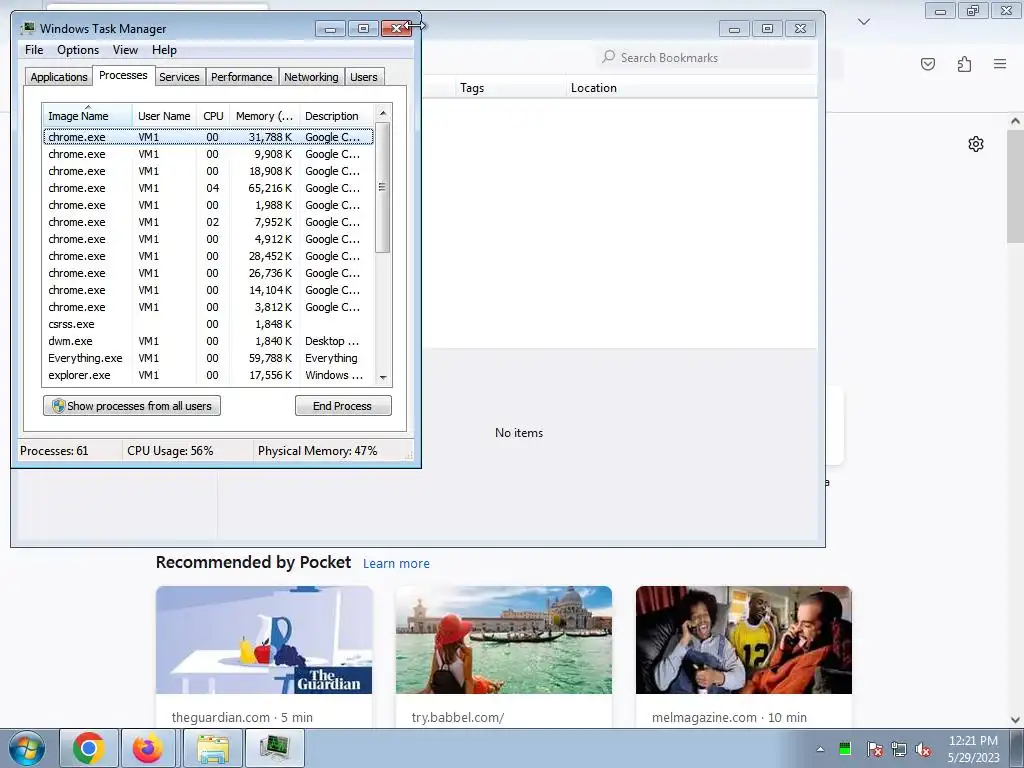Click Show processes from all users

132,406
